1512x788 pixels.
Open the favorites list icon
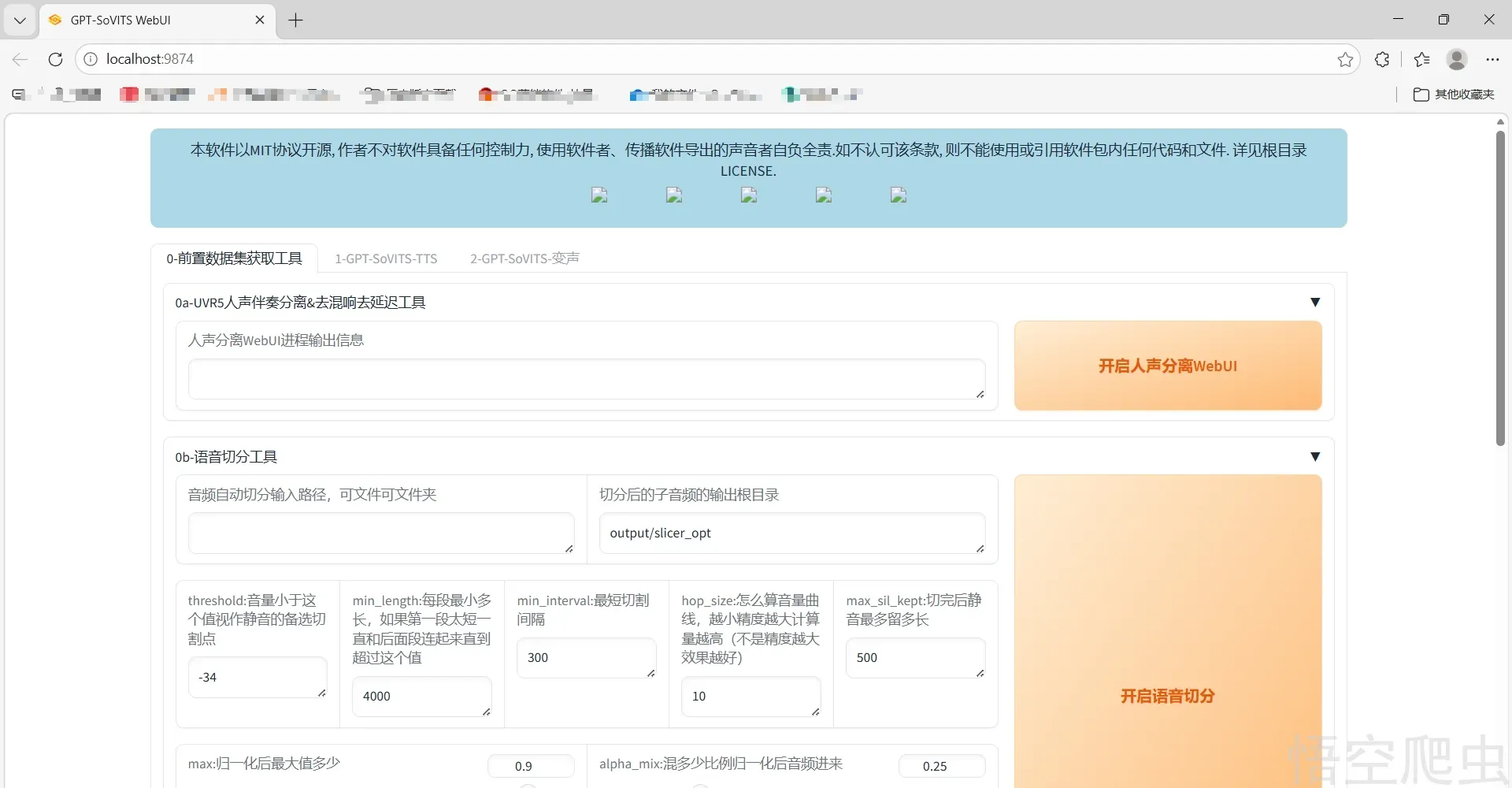tap(1421, 59)
